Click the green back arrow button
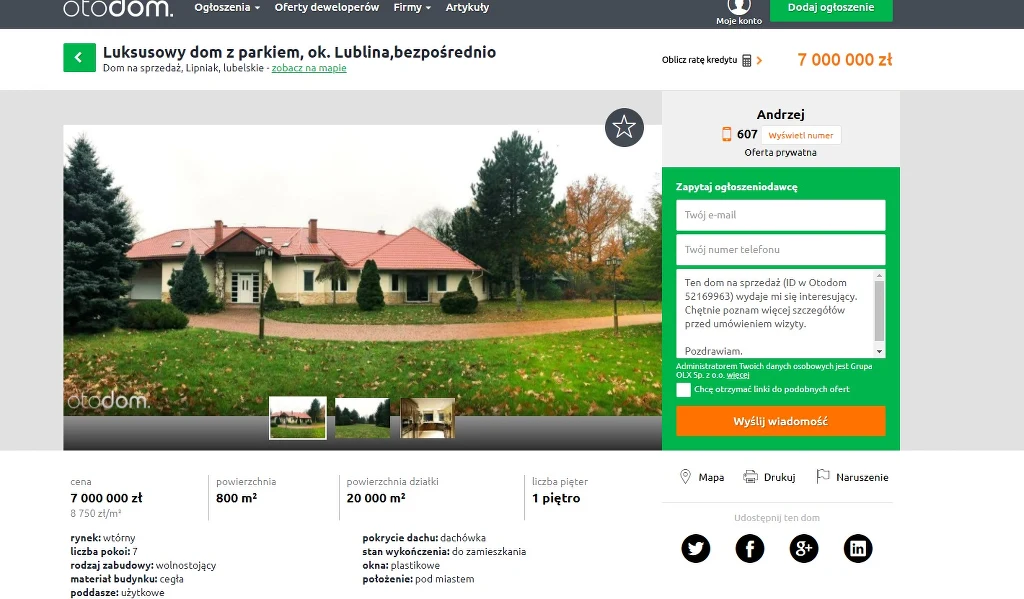The image size is (1024, 599). (x=79, y=57)
